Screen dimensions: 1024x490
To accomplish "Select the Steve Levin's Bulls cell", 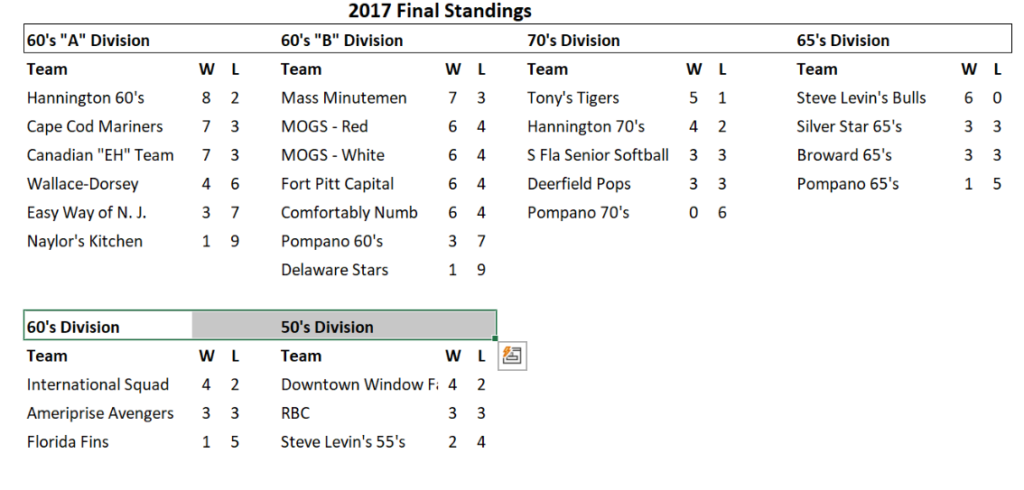I will pos(861,98).
